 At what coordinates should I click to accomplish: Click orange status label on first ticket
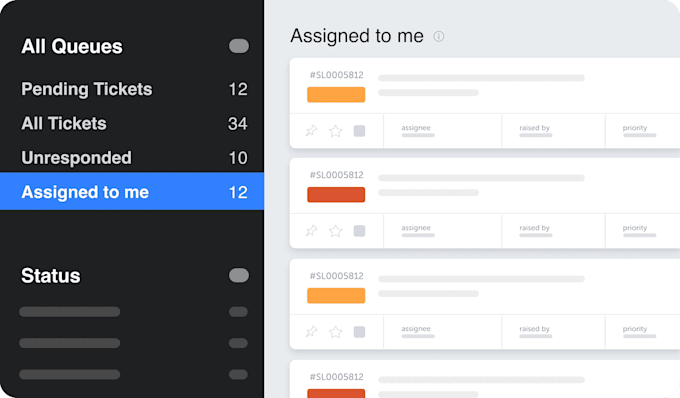(x=336, y=95)
